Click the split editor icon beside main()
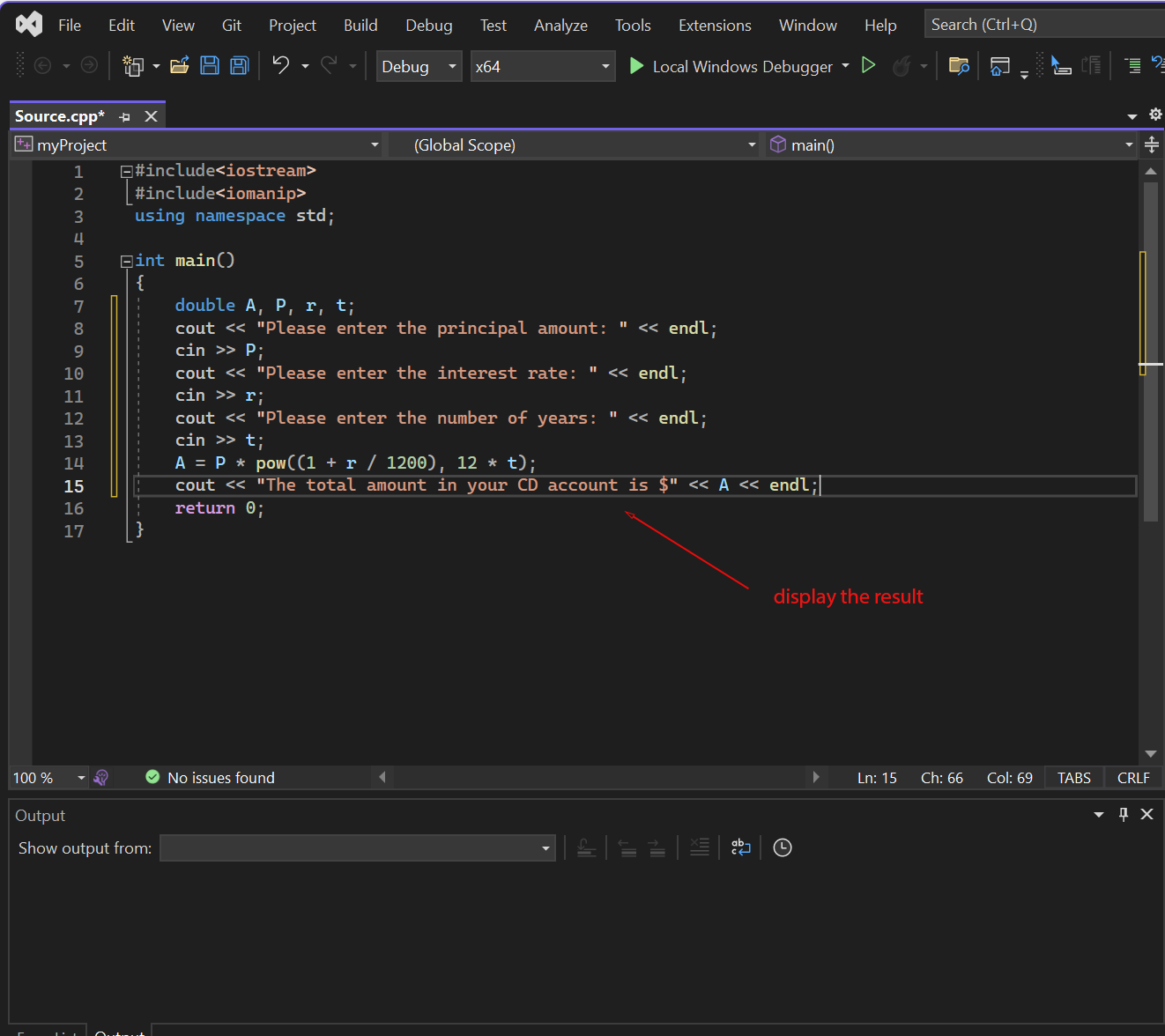1165x1036 pixels. [x=1152, y=144]
